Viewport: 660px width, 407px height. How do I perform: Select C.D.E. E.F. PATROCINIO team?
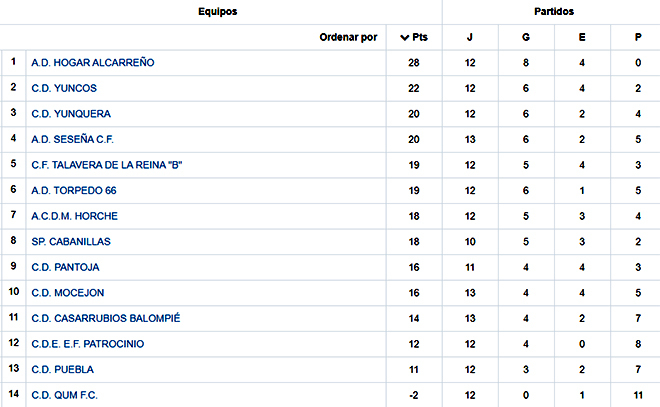click(88, 344)
